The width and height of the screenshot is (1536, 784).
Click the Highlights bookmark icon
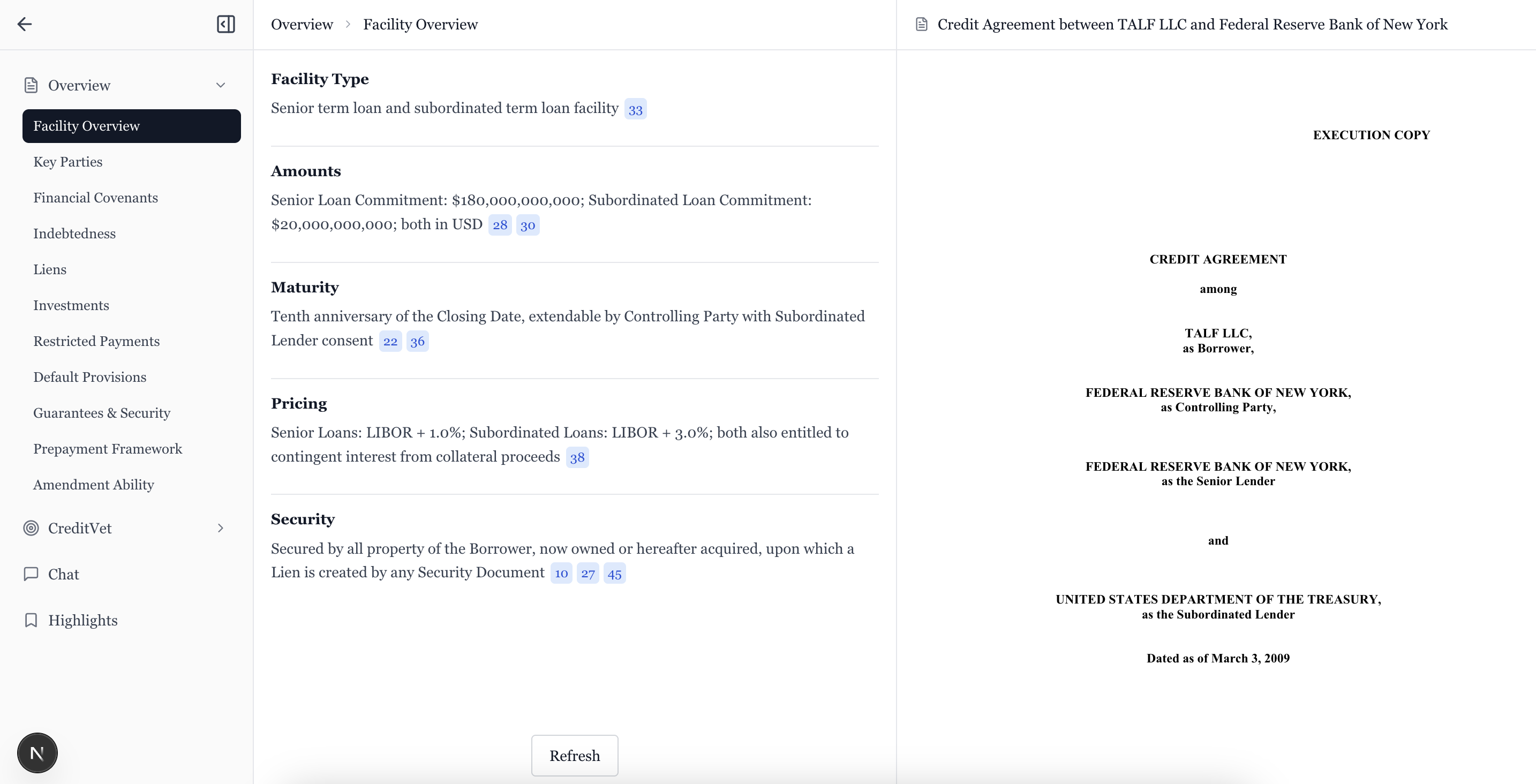pyautogui.click(x=31, y=620)
